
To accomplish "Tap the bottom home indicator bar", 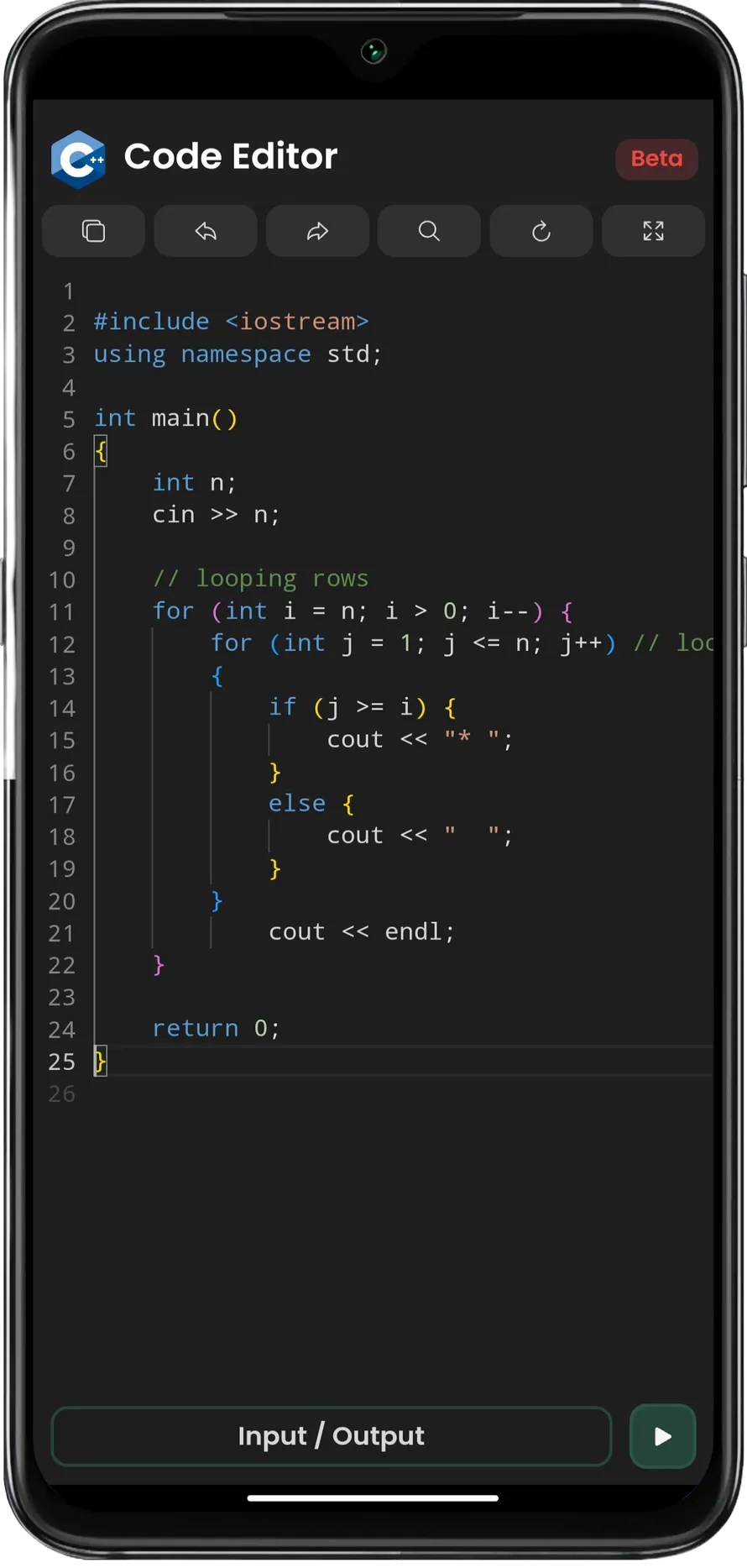I will coord(373,1497).
